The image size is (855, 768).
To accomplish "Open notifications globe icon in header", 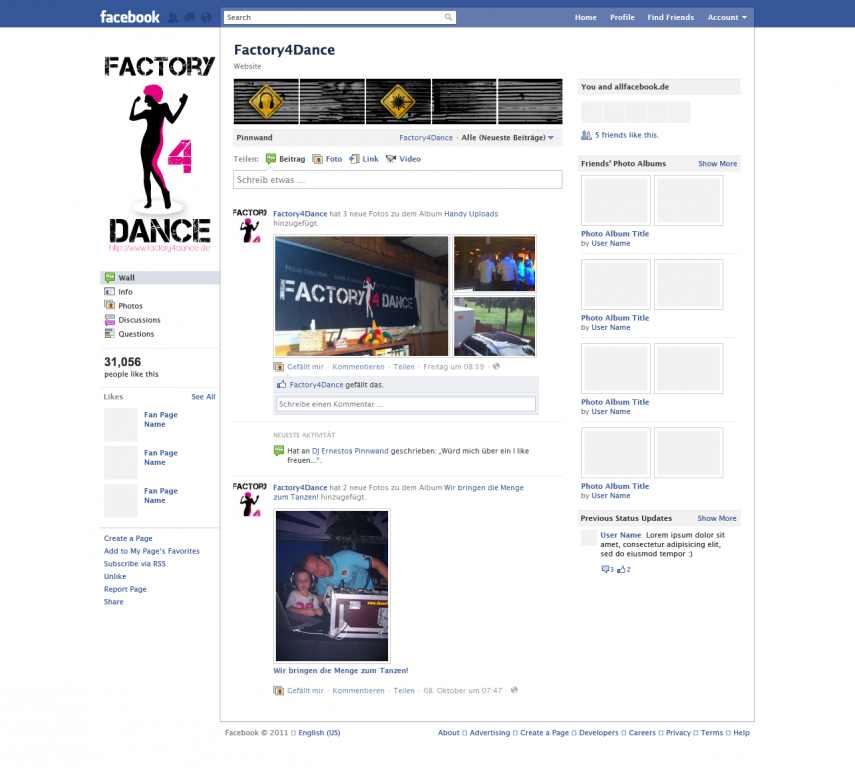I will click(x=206, y=17).
